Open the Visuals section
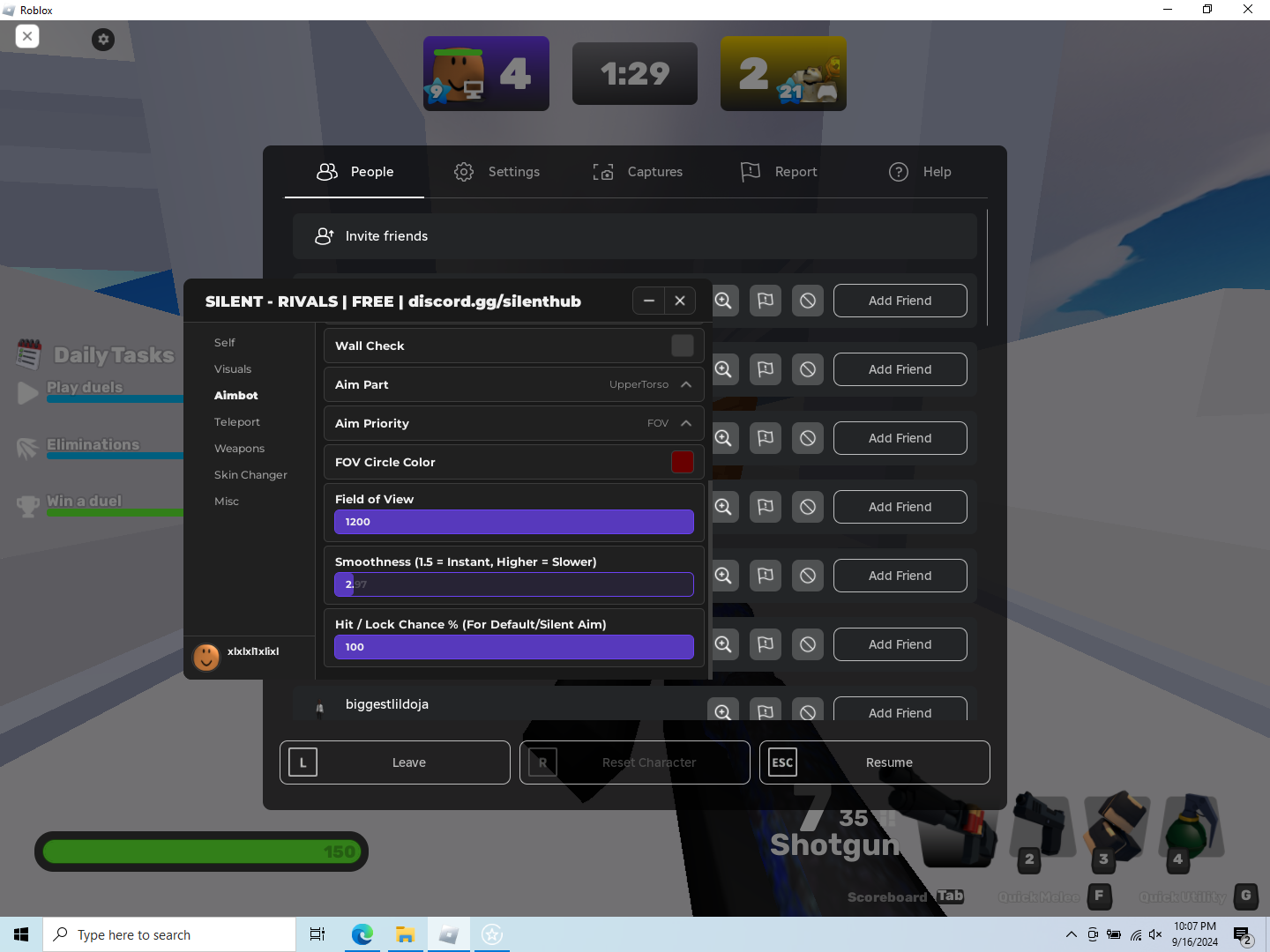The width and height of the screenshot is (1270, 952). (x=233, y=369)
